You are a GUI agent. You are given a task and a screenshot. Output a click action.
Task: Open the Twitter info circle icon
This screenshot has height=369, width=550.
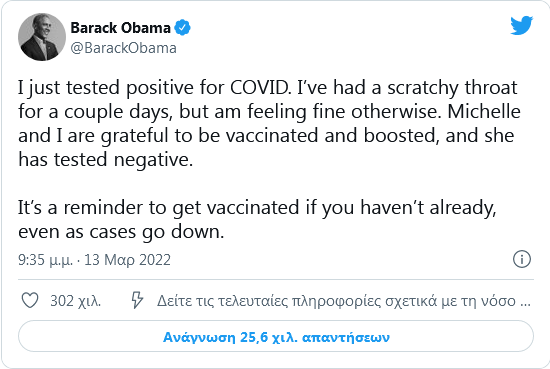522,260
